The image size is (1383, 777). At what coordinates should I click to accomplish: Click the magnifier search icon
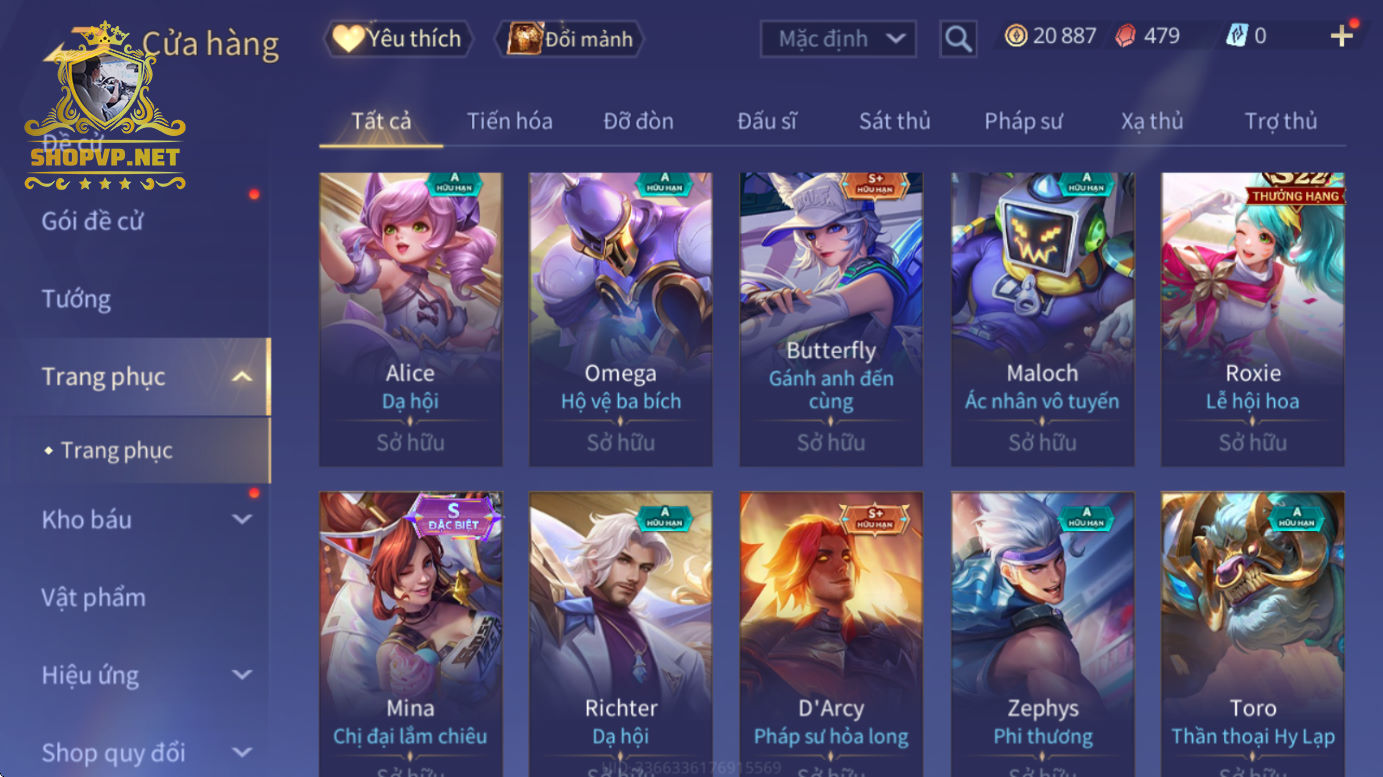(x=958, y=39)
